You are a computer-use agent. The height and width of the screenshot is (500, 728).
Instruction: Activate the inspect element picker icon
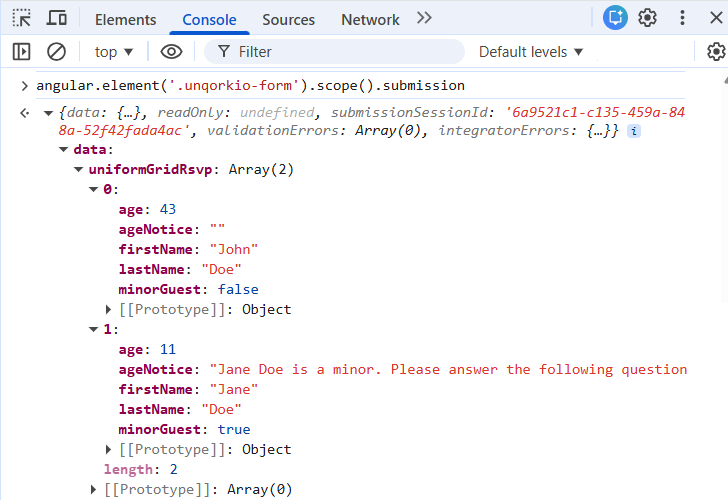[x=21, y=19]
